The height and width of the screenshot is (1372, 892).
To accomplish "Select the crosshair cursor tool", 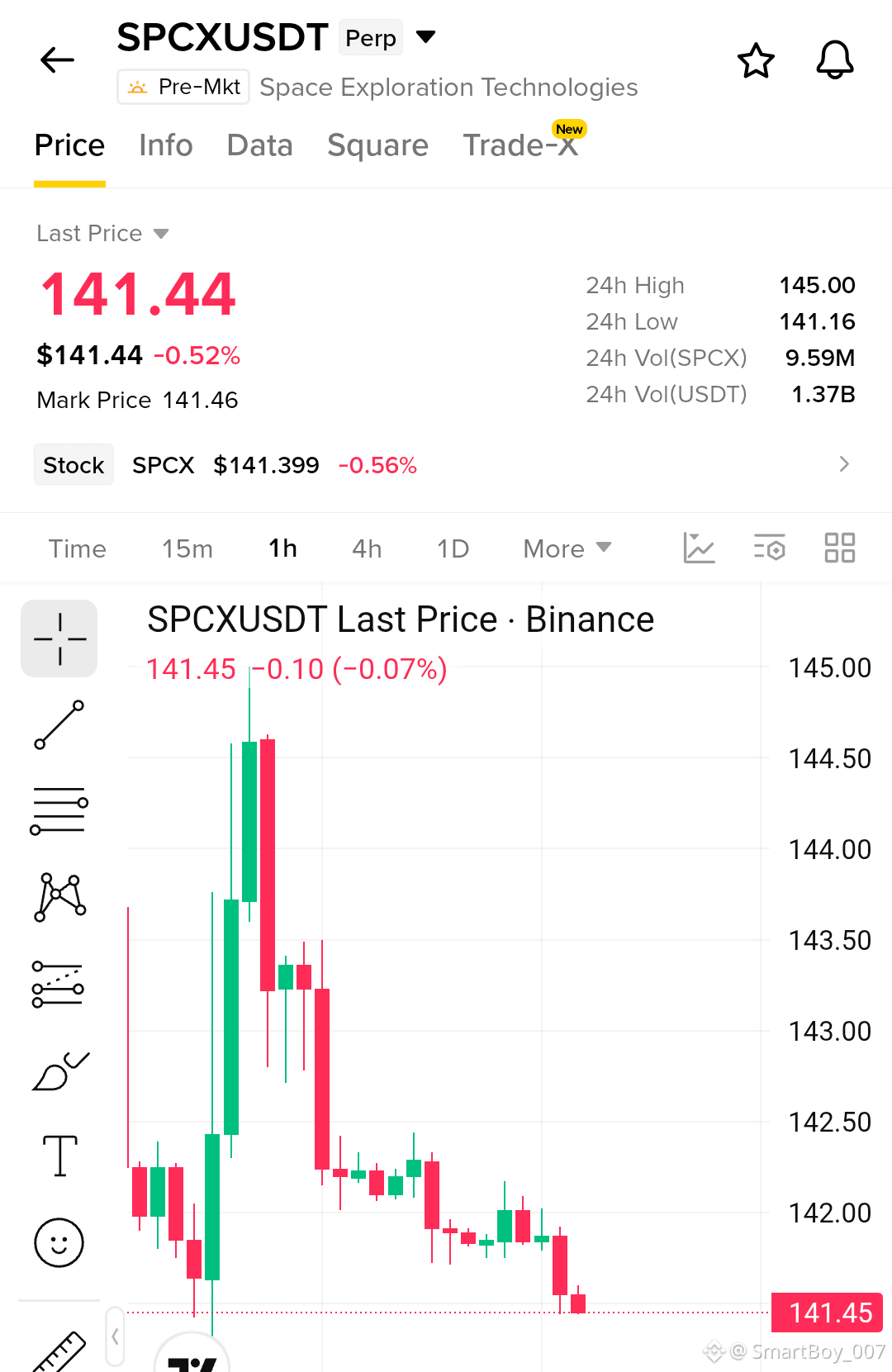I will (x=59, y=639).
